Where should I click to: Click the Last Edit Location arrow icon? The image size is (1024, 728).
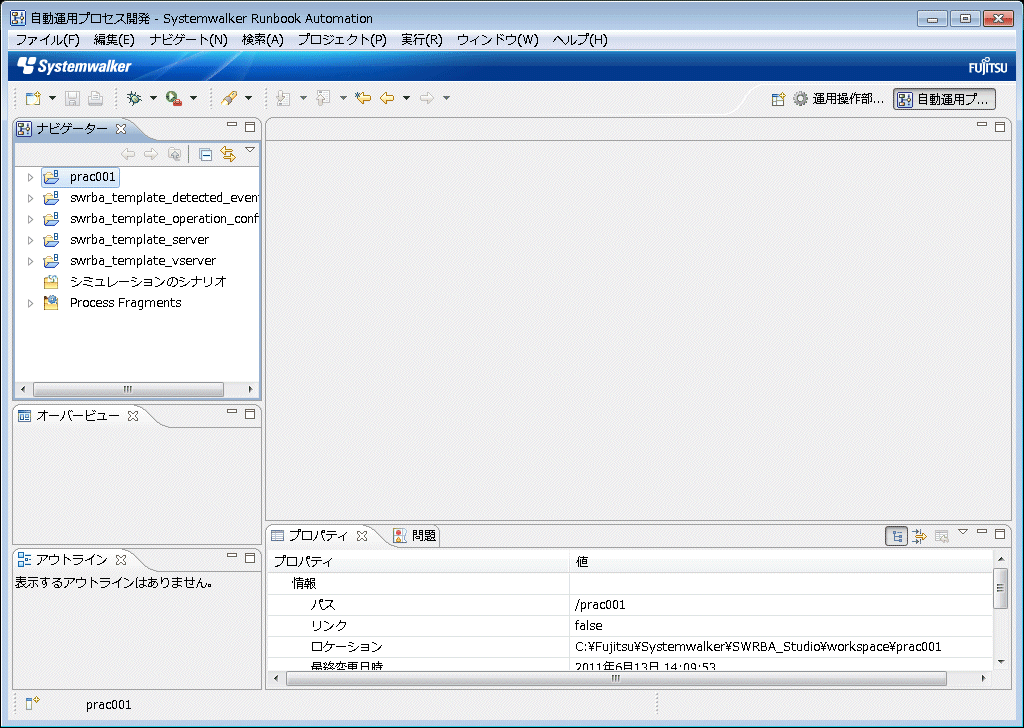tap(363, 98)
